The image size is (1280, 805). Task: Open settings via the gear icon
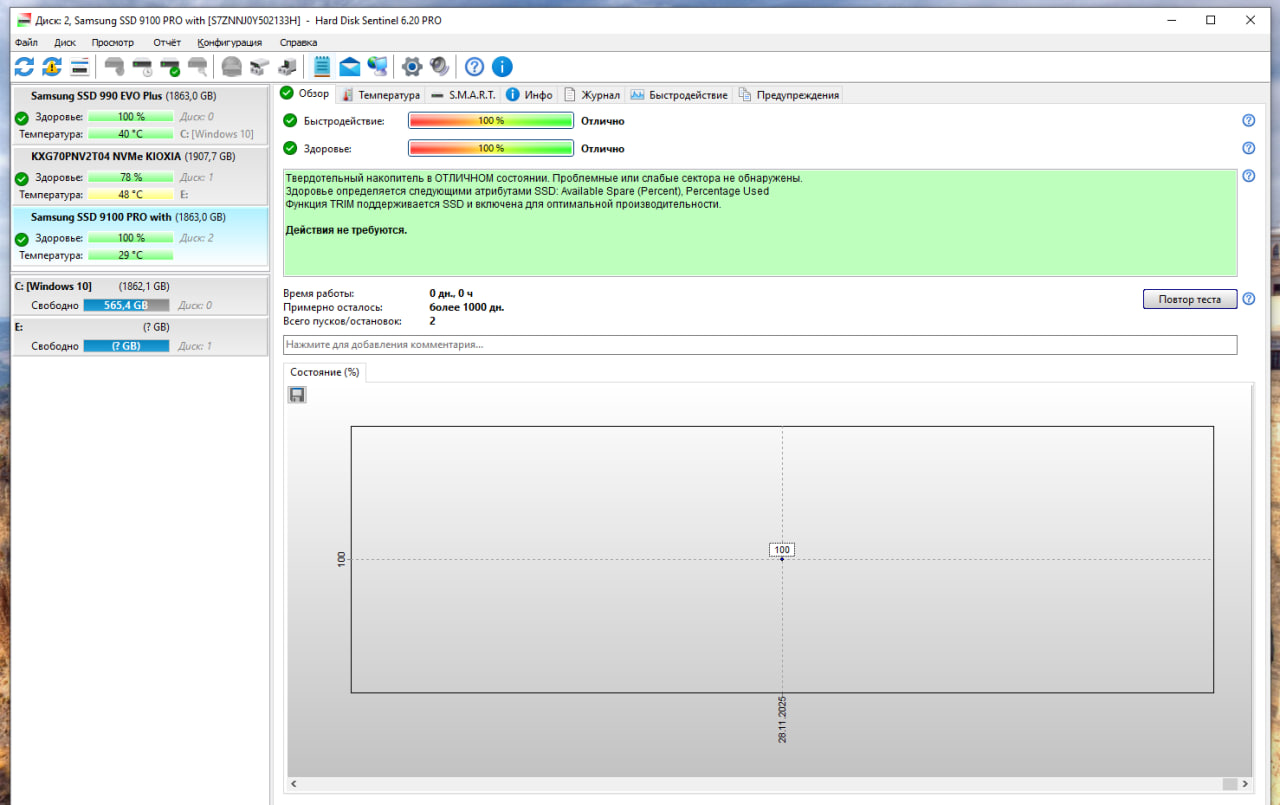pos(411,67)
